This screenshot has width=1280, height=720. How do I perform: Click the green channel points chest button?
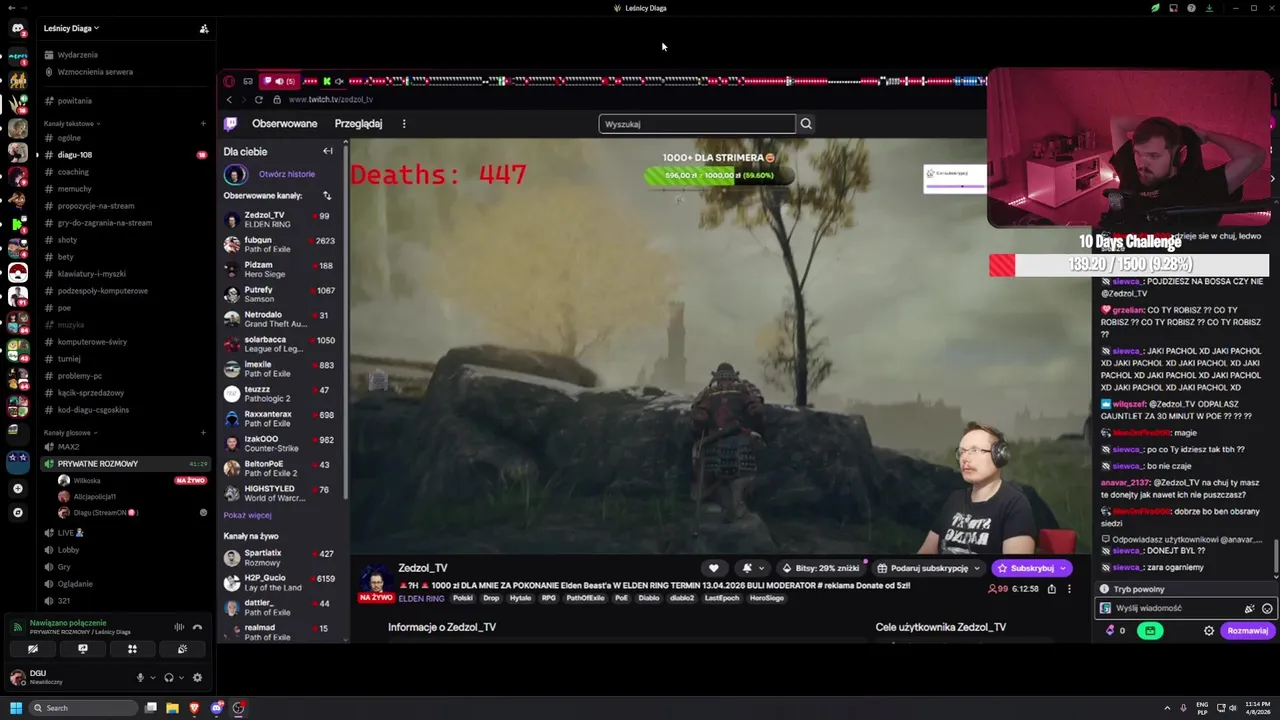click(x=1150, y=631)
